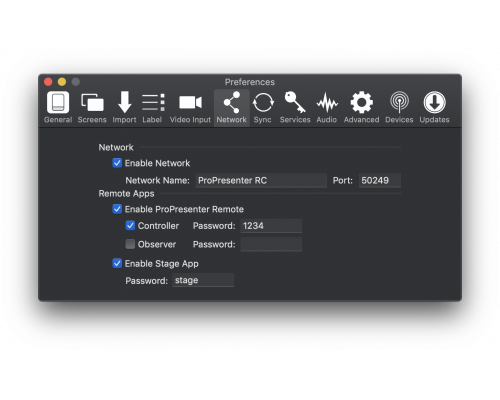This screenshot has height=400, width=500.
Task: Open the Video Input preferences pane
Action: 190,107
